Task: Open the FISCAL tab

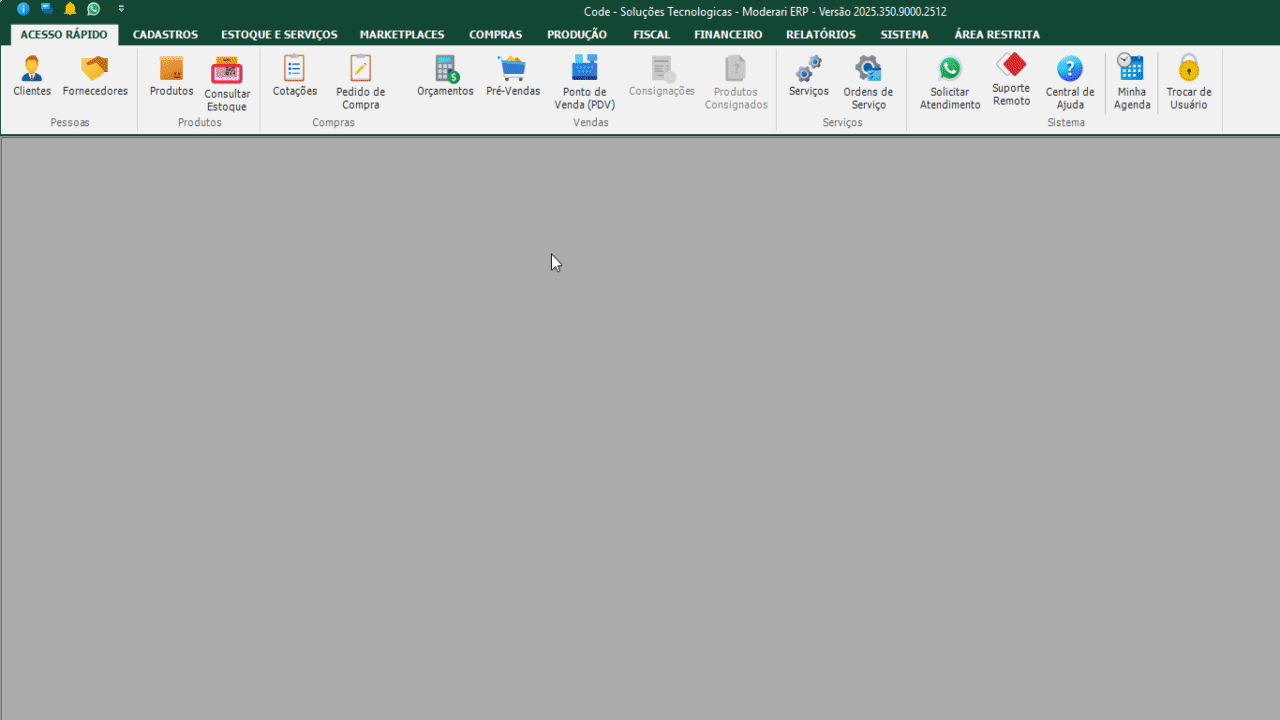Action: tap(652, 34)
